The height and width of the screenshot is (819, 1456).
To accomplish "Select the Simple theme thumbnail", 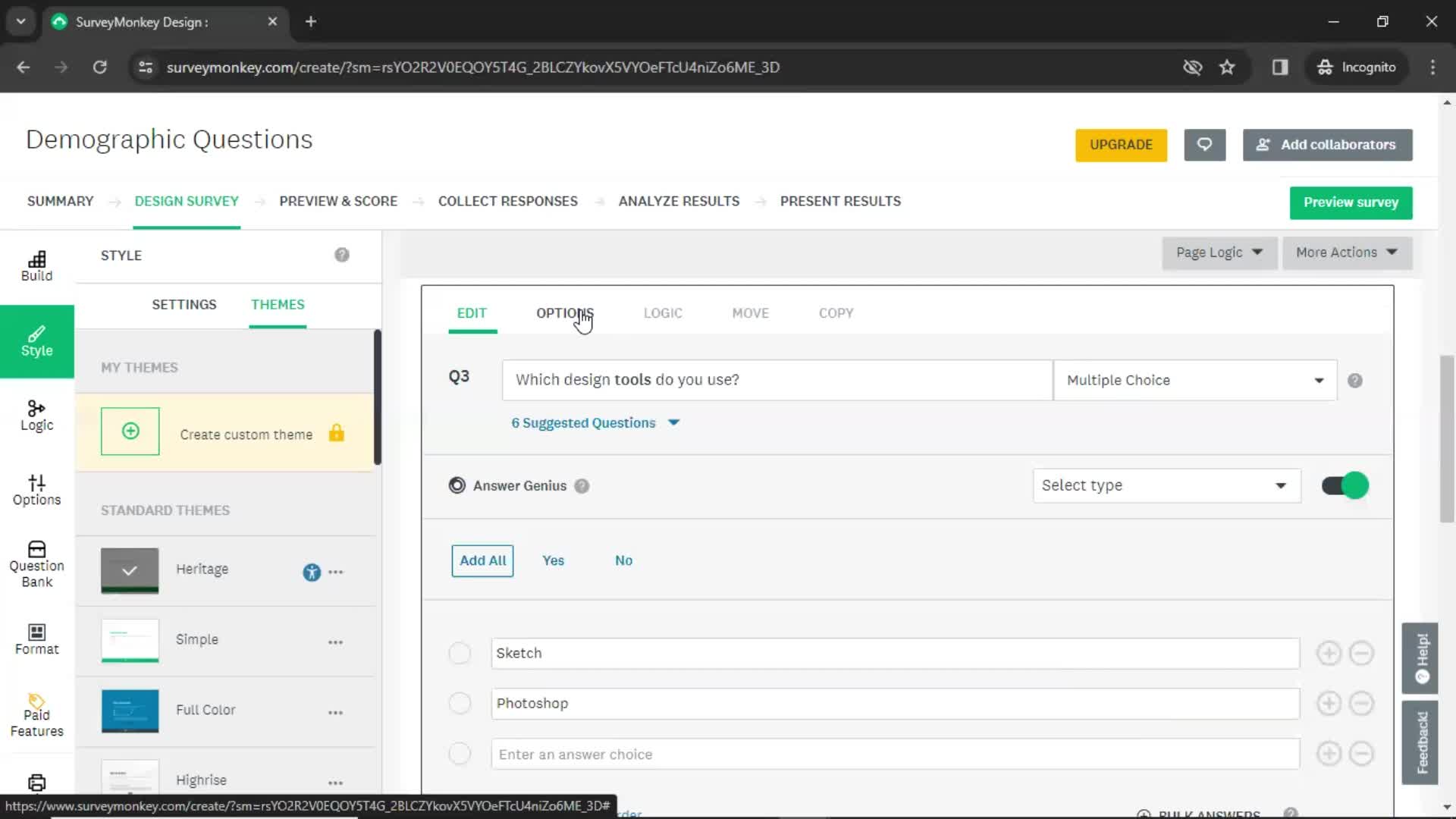I will point(130,640).
